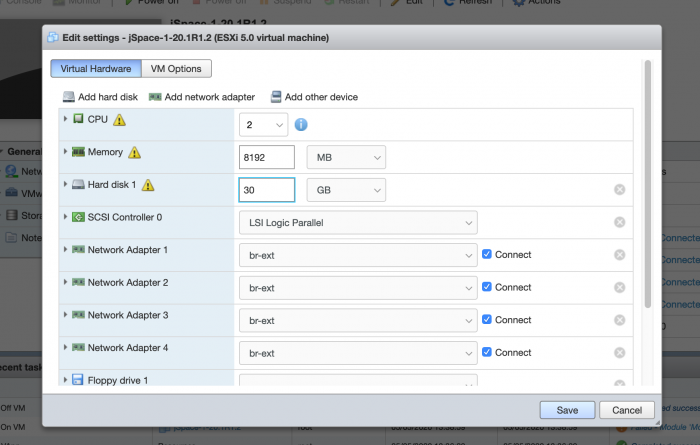Viewport: 700px width, 445px height.
Task: Open the Hard disk unit GB dropdown
Action: click(x=346, y=190)
